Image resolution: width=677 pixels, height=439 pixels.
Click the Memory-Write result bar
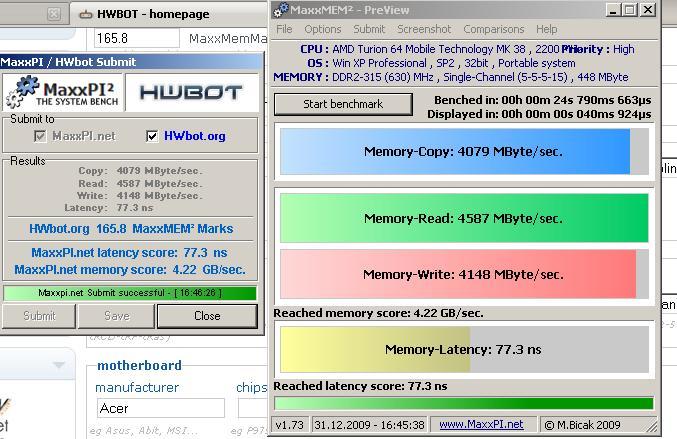pos(464,274)
